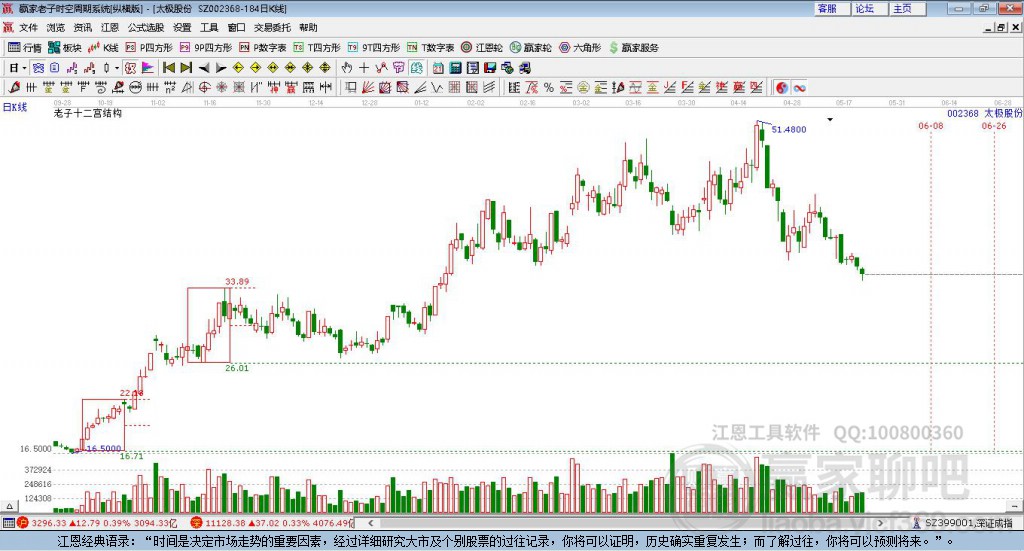Click horizontal scrollbar right arrow
The width and height of the screenshot is (1024, 551).
pyautogui.click(x=881, y=523)
